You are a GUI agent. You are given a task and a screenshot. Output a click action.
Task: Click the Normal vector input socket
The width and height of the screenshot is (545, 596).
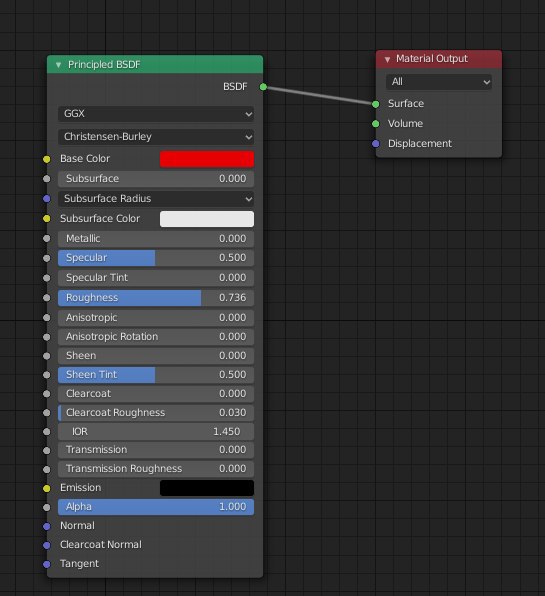click(47, 526)
